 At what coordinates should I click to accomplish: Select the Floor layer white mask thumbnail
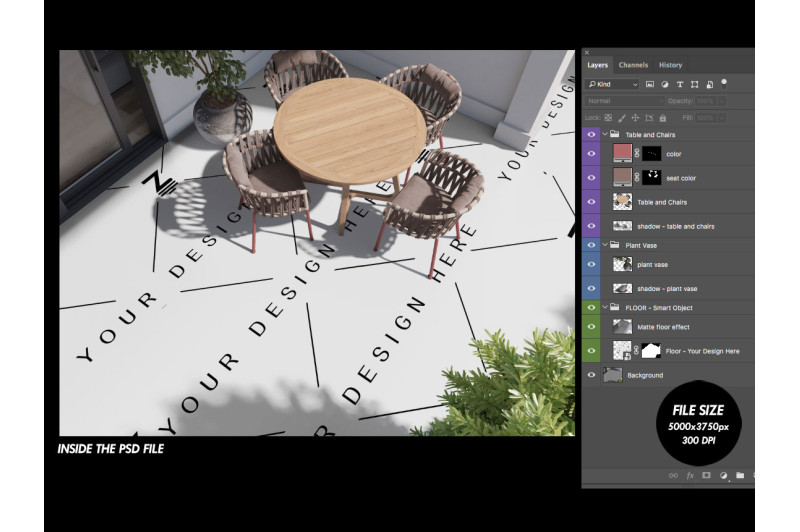651,350
